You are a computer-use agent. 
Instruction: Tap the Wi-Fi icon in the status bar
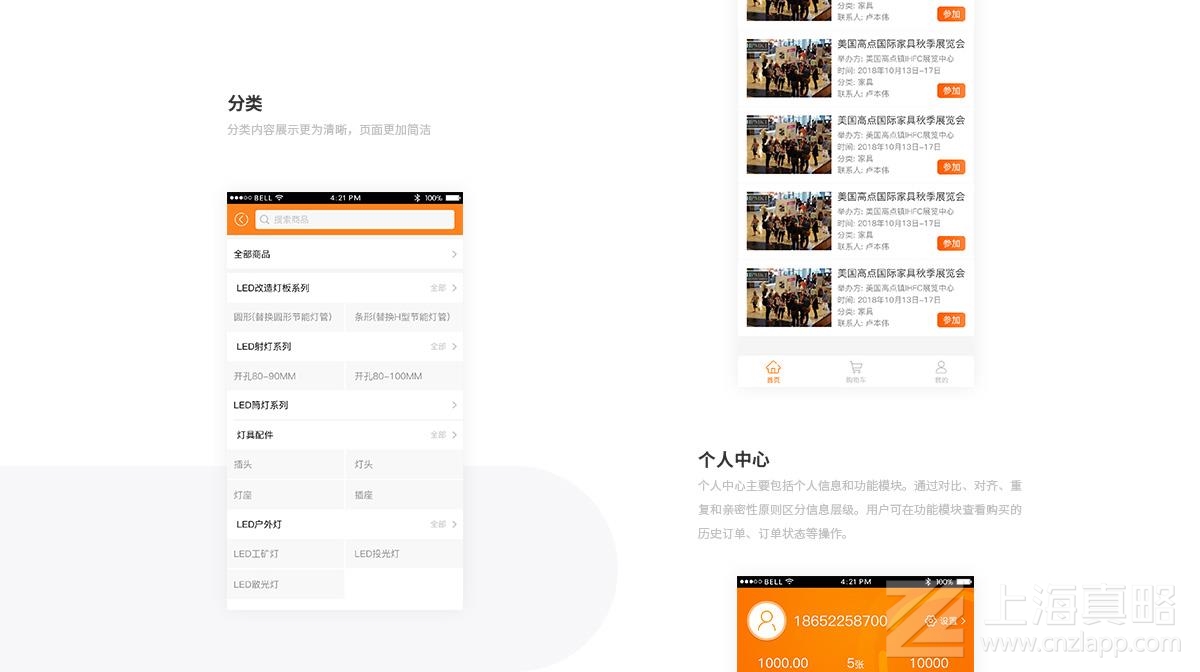(x=278, y=197)
